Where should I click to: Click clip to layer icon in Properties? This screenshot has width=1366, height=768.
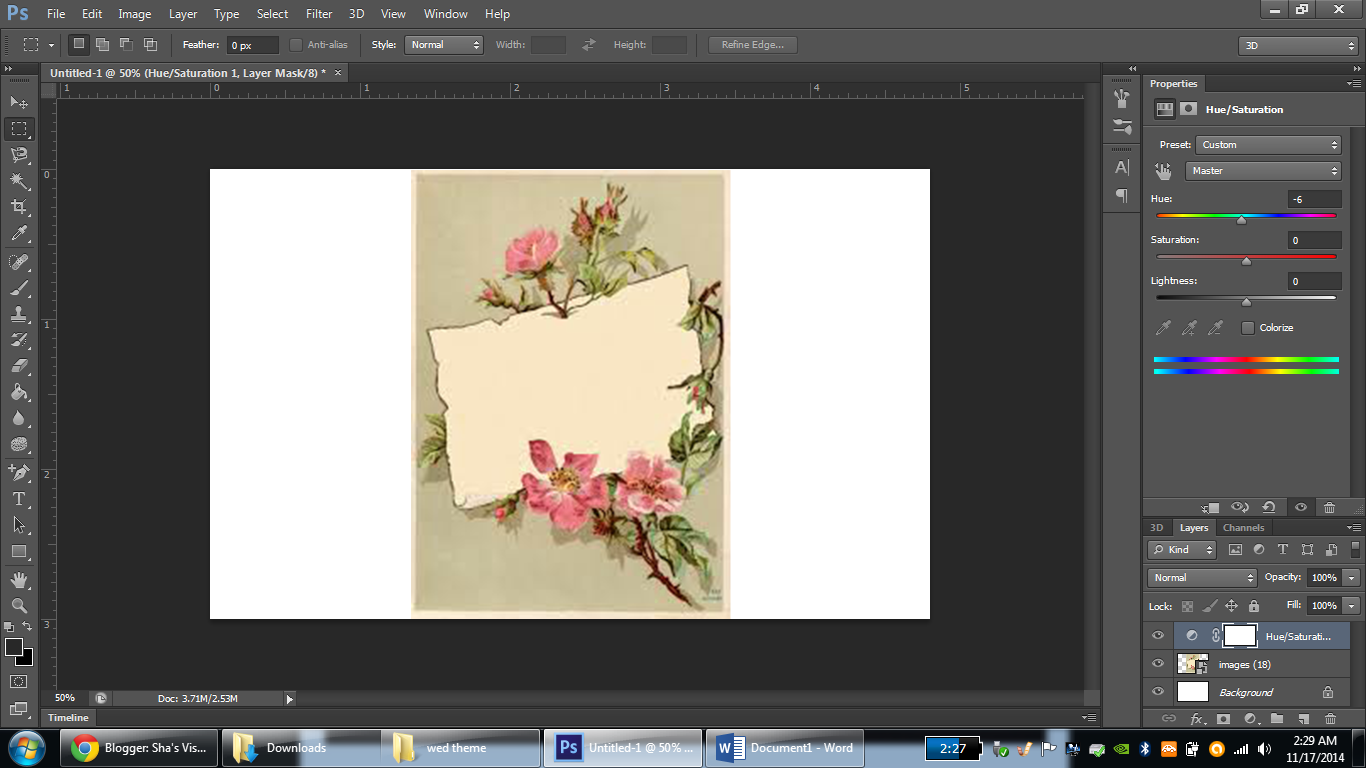(1210, 507)
